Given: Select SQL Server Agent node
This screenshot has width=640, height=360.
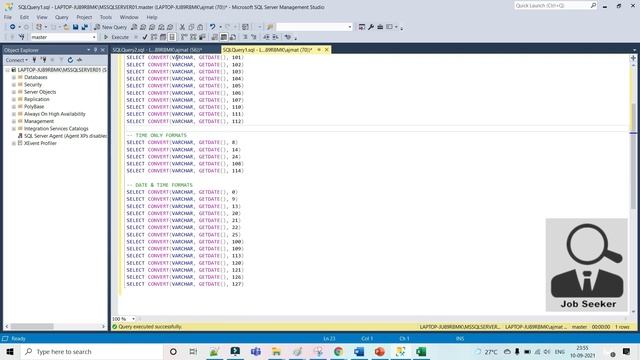Looking at the screenshot, I should (x=65, y=136).
